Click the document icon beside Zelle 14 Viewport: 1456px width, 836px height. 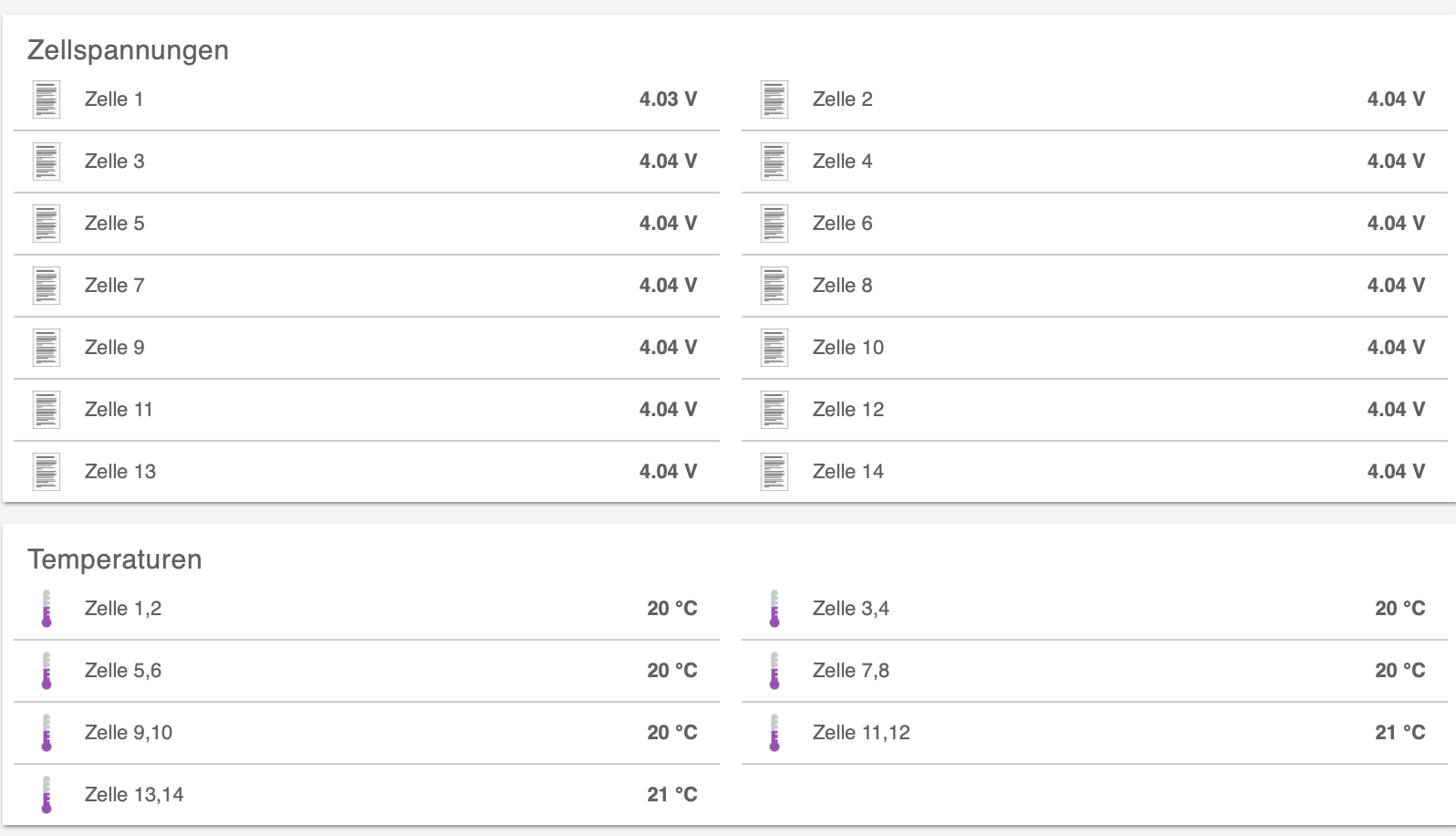pyautogui.click(x=775, y=472)
